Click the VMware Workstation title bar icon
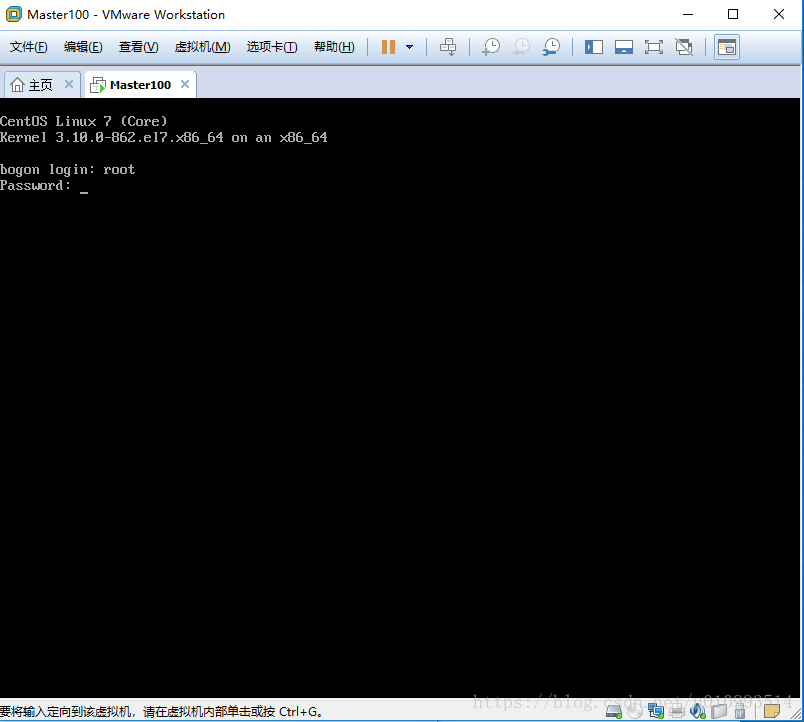The height and width of the screenshot is (722, 804). (x=14, y=14)
